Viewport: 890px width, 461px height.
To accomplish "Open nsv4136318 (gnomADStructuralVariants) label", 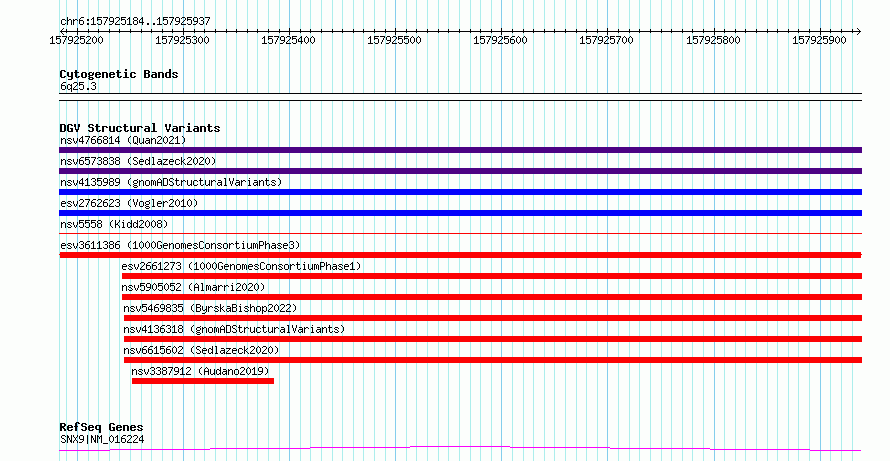I will tap(234, 329).
